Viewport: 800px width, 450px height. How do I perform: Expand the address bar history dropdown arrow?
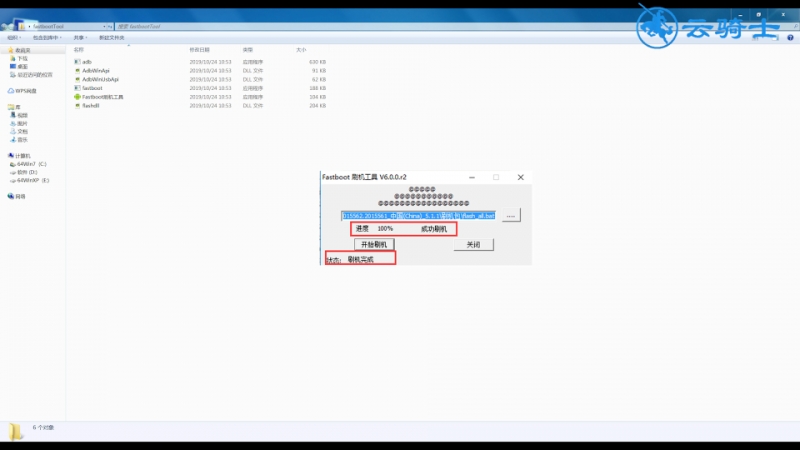click(x=104, y=27)
